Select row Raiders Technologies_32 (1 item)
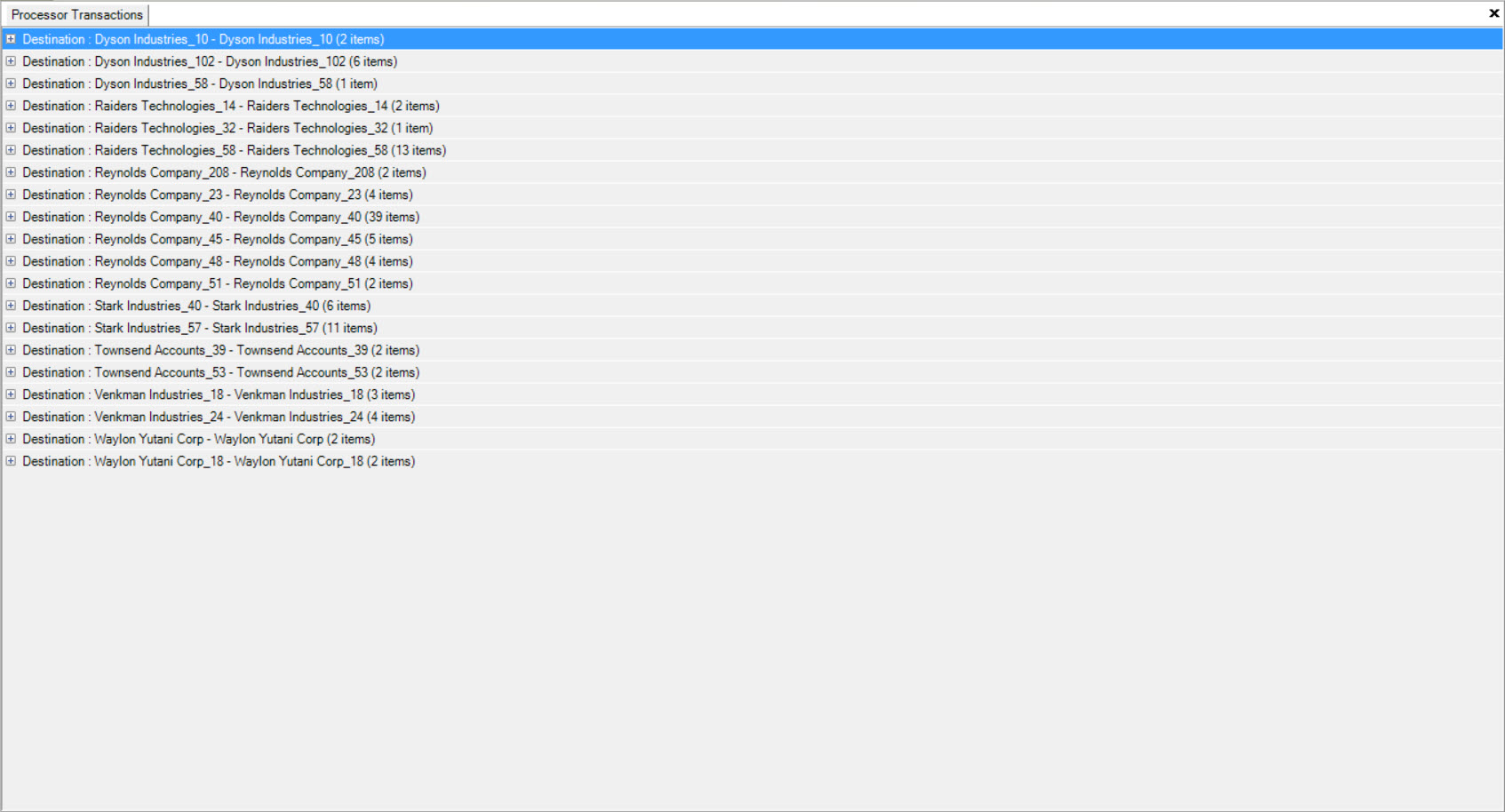Viewport: 1505px width, 812px height. click(x=752, y=128)
